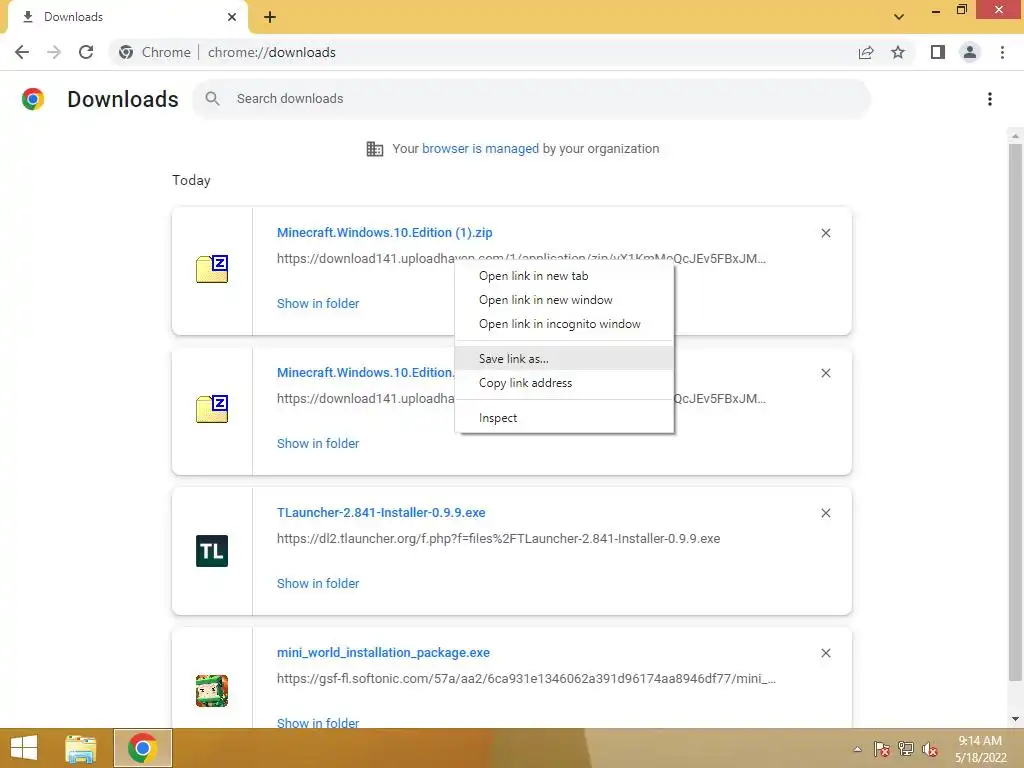Open the browser is managed link

(481, 149)
